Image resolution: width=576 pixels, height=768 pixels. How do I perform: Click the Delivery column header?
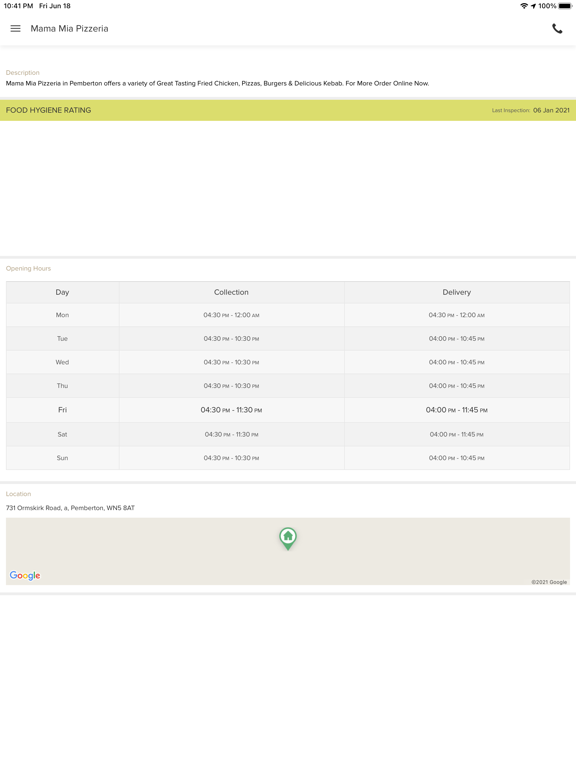coord(456,292)
